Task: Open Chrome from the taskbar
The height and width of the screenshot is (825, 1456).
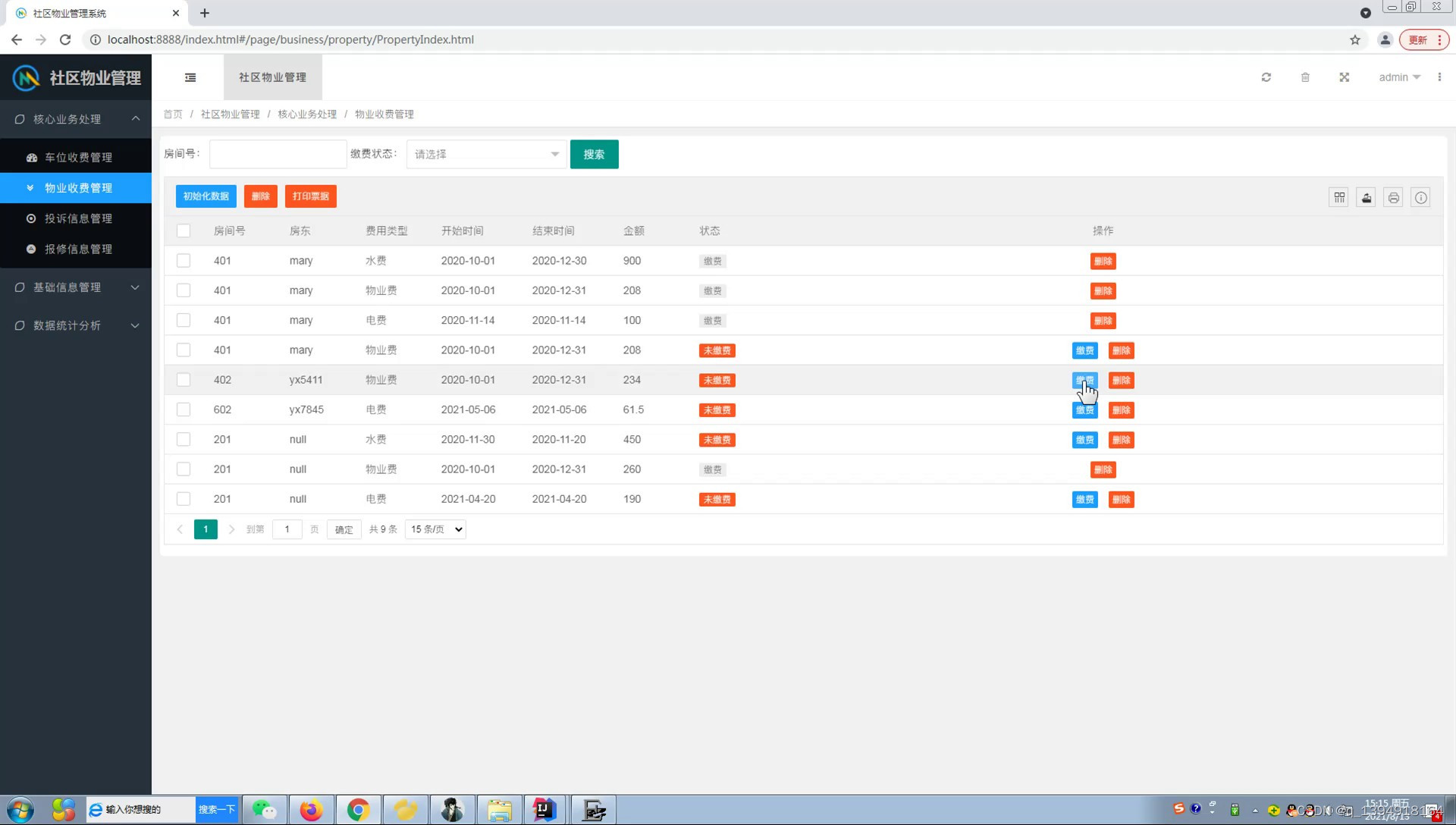Action: (358, 810)
